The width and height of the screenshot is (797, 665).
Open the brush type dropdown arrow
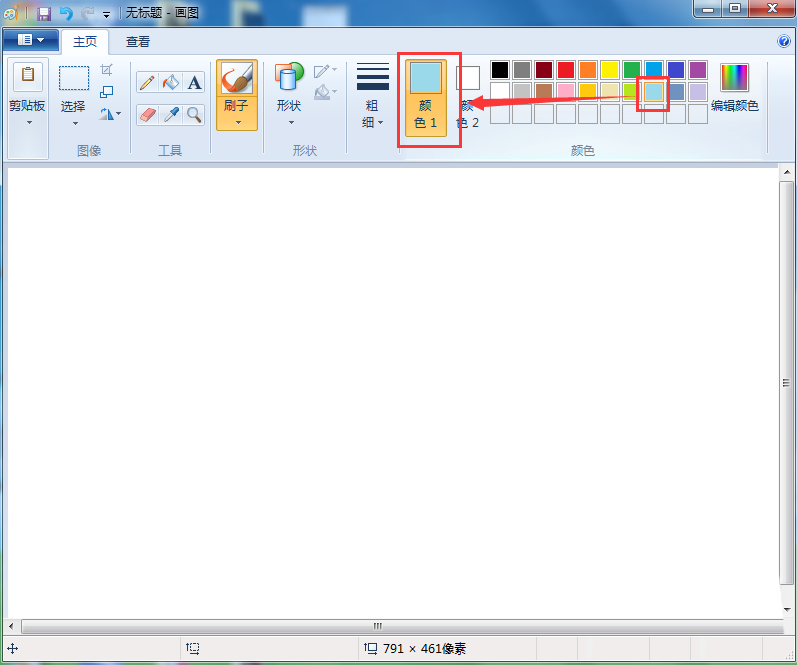coord(237,123)
